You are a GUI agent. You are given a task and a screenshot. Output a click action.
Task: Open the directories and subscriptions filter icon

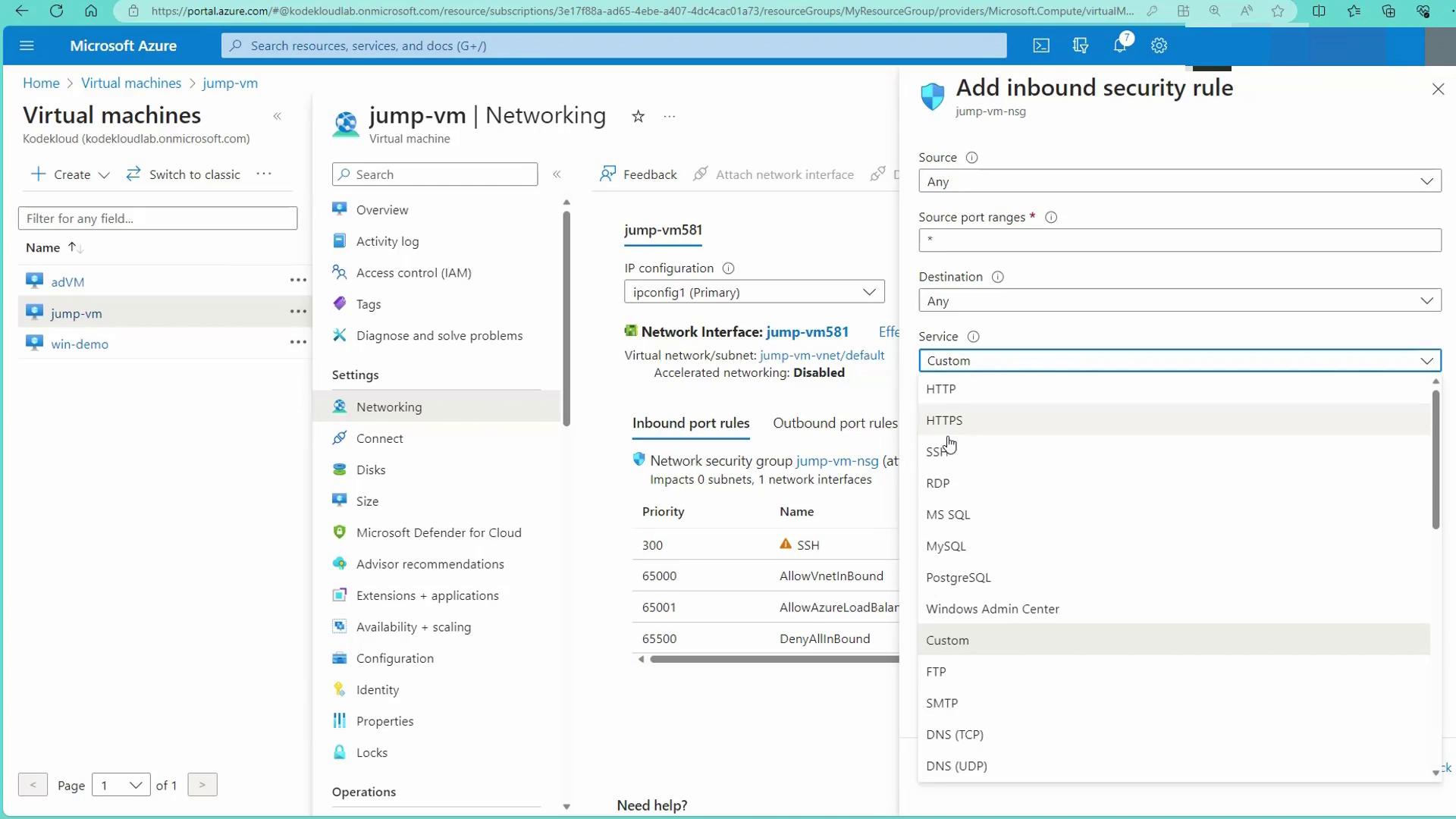tap(1081, 45)
